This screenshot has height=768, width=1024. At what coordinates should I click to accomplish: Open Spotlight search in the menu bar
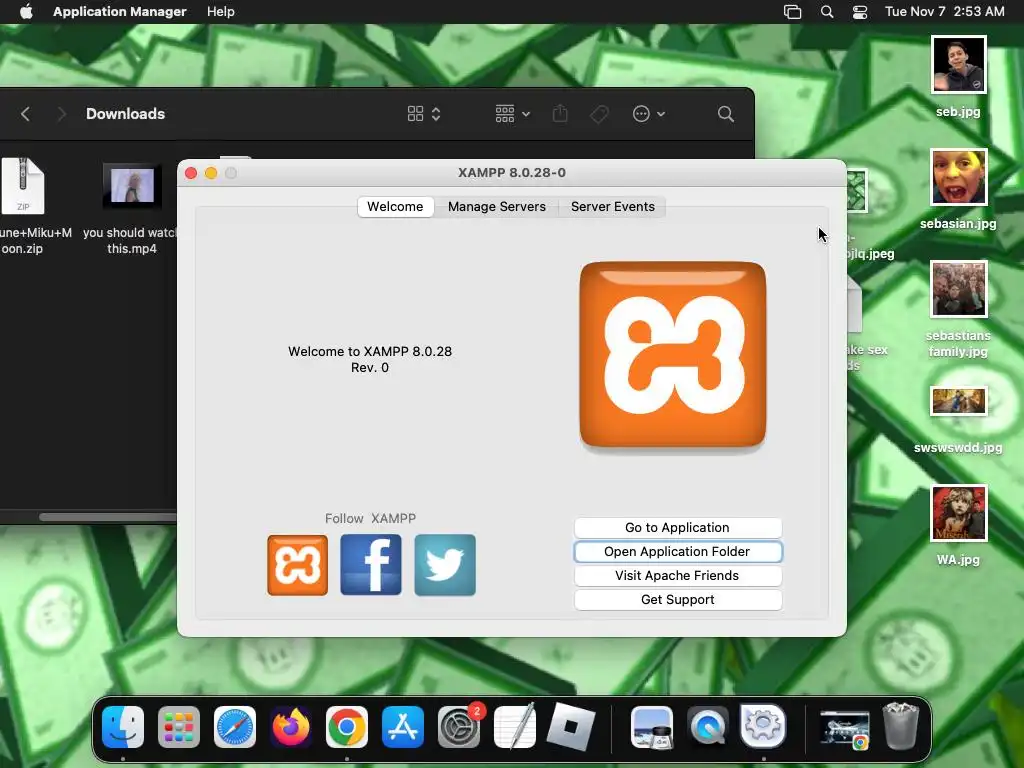(827, 12)
